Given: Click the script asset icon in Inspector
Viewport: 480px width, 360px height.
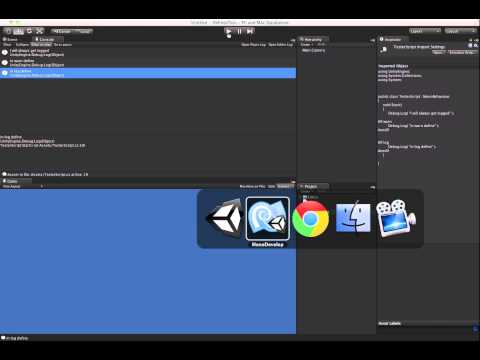Looking at the screenshot, I should coord(384,50).
